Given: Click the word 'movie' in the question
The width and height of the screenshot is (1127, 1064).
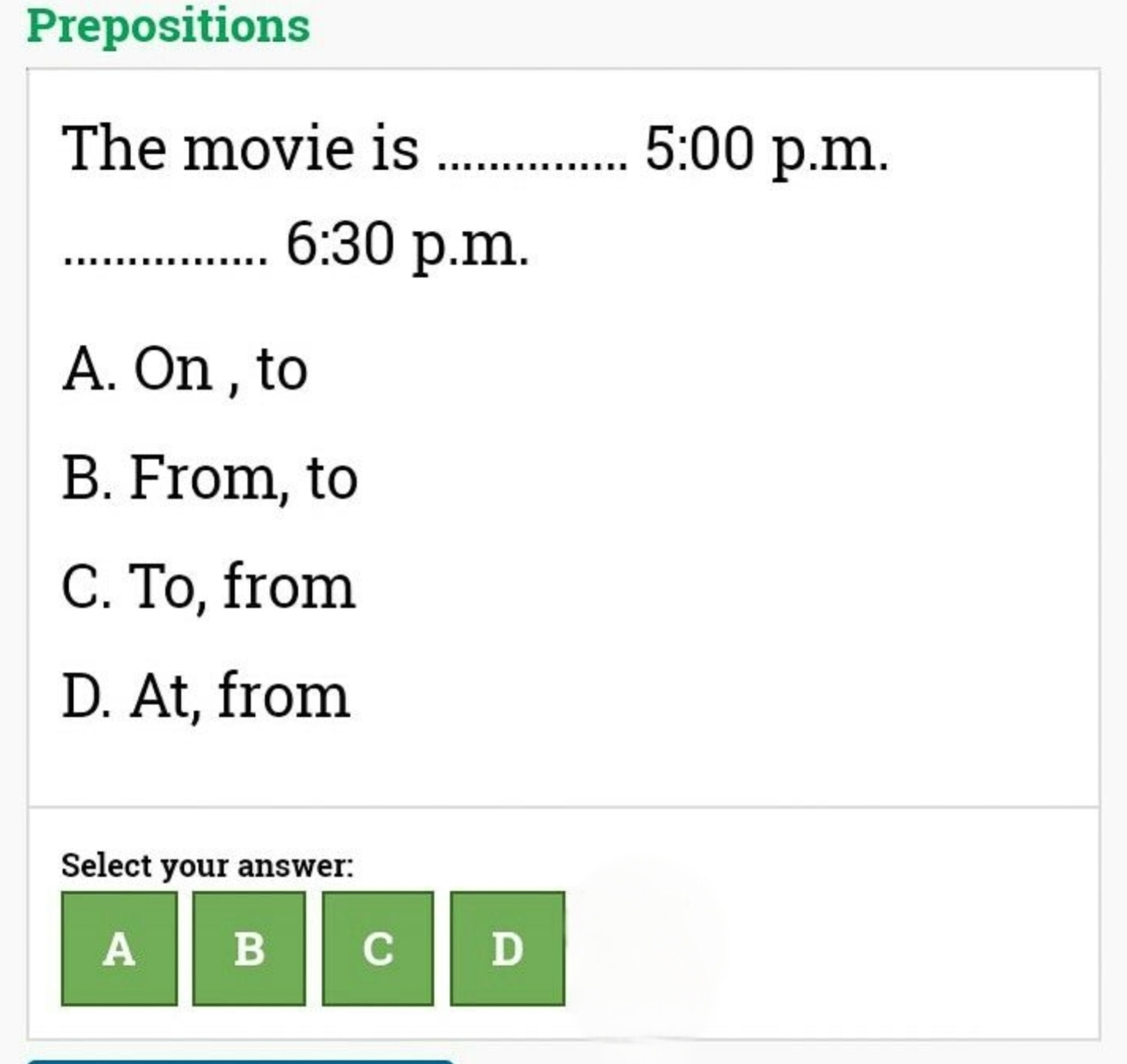Looking at the screenshot, I should click(268, 149).
